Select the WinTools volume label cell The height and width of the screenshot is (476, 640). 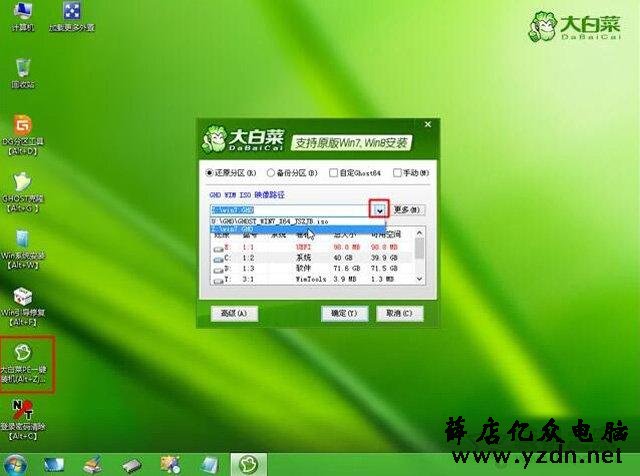click(311, 280)
